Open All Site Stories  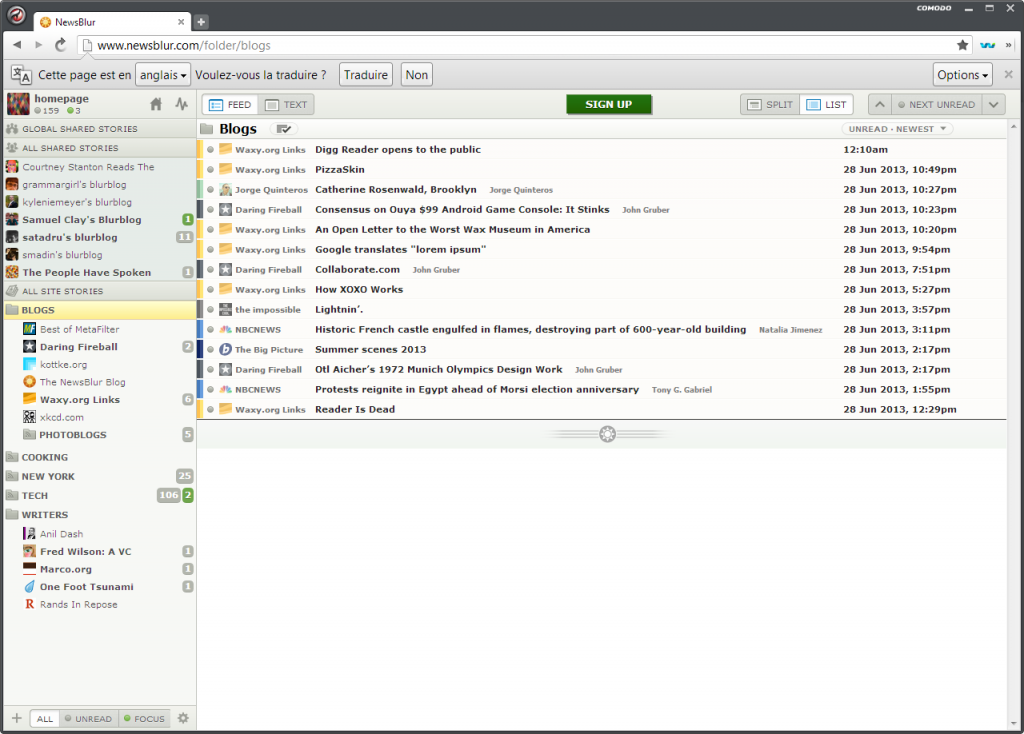click(x=99, y=291)
